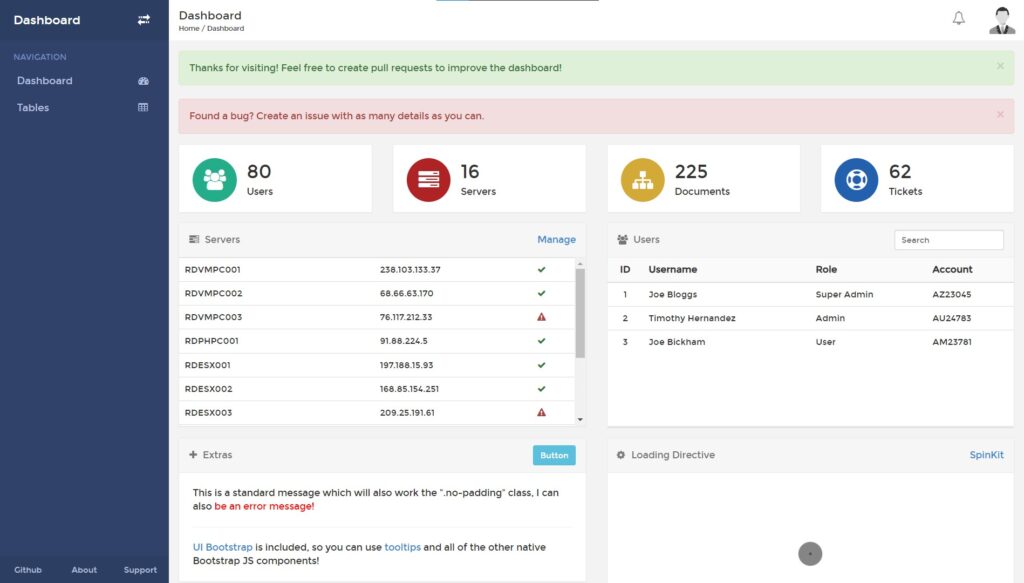The image size is (1024, 583).
Task: Dismiss the green thanks-for-visiting alert
Action: (999, 66)
